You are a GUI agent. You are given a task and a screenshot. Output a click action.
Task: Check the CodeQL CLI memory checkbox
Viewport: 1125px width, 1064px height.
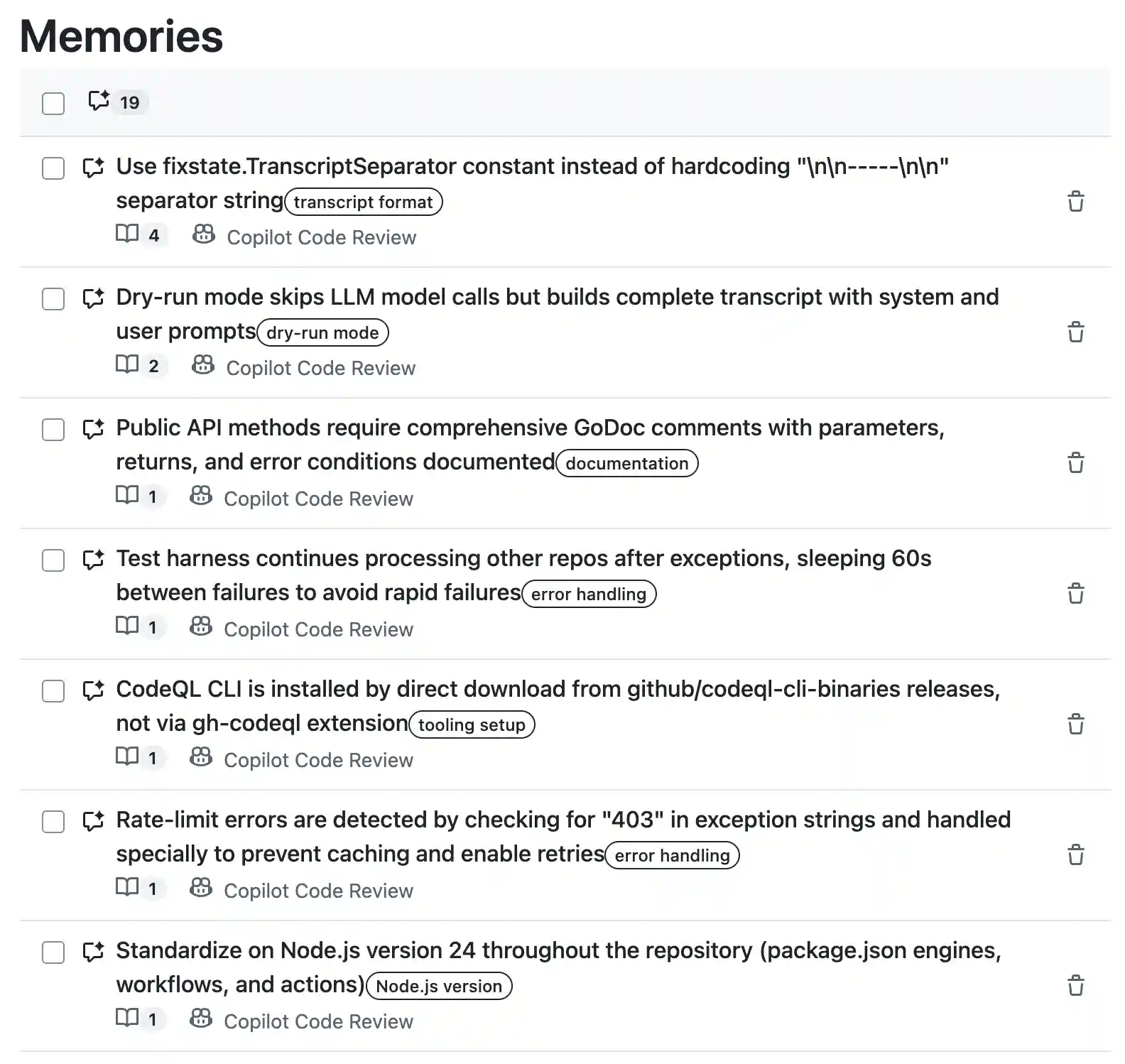click(x=53, y=691)
